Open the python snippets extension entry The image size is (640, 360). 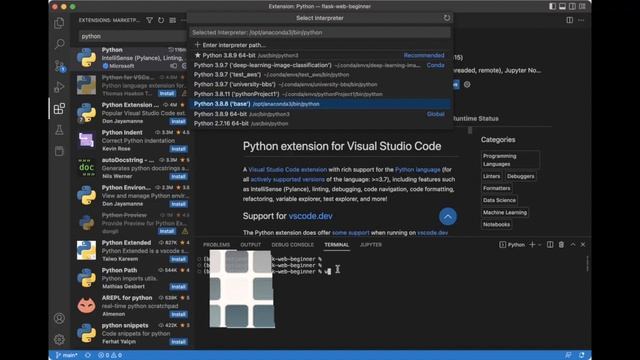click(x=132, y=333)
